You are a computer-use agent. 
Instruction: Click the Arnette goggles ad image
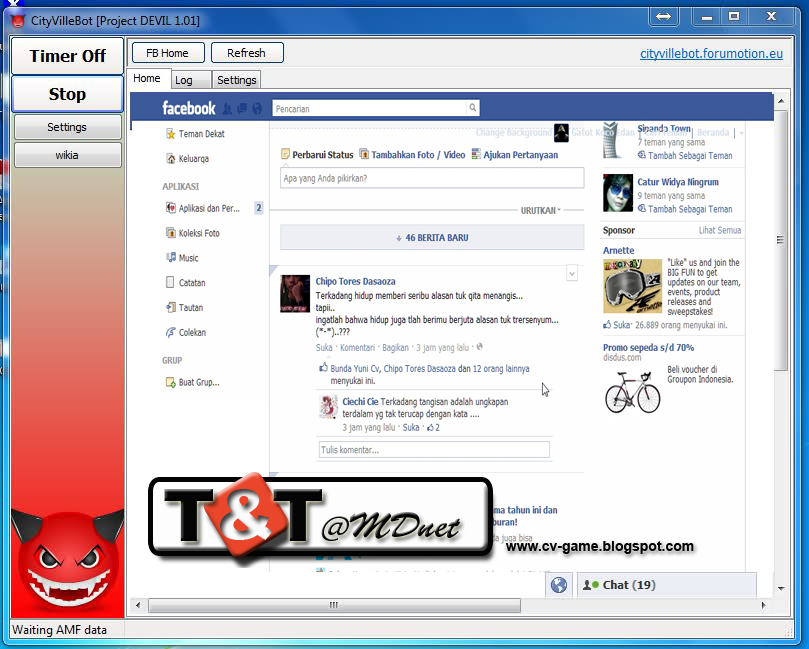[633, 286]
